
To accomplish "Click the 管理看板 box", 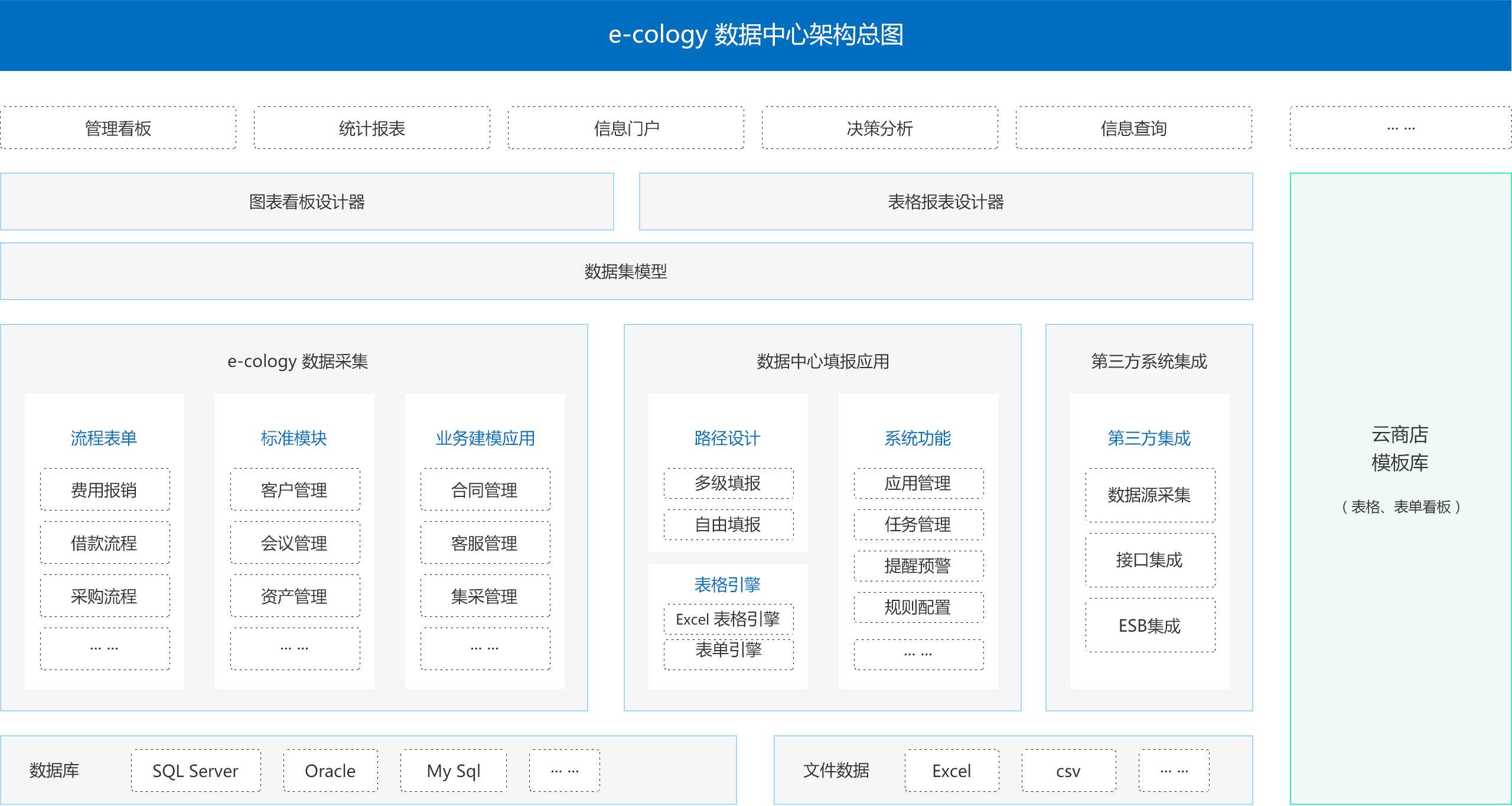I will (118, 128).
